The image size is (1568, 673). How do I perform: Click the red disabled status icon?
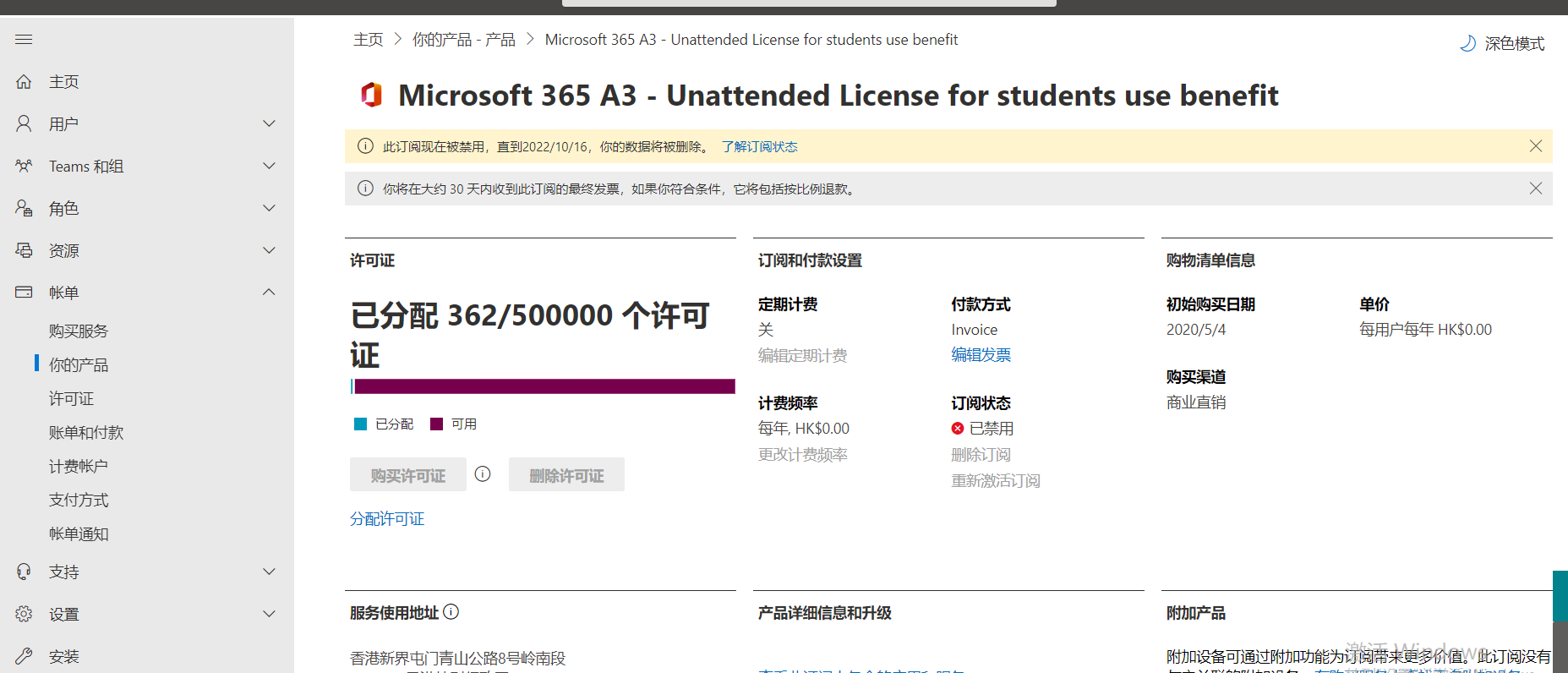click(x=958, y=429)
